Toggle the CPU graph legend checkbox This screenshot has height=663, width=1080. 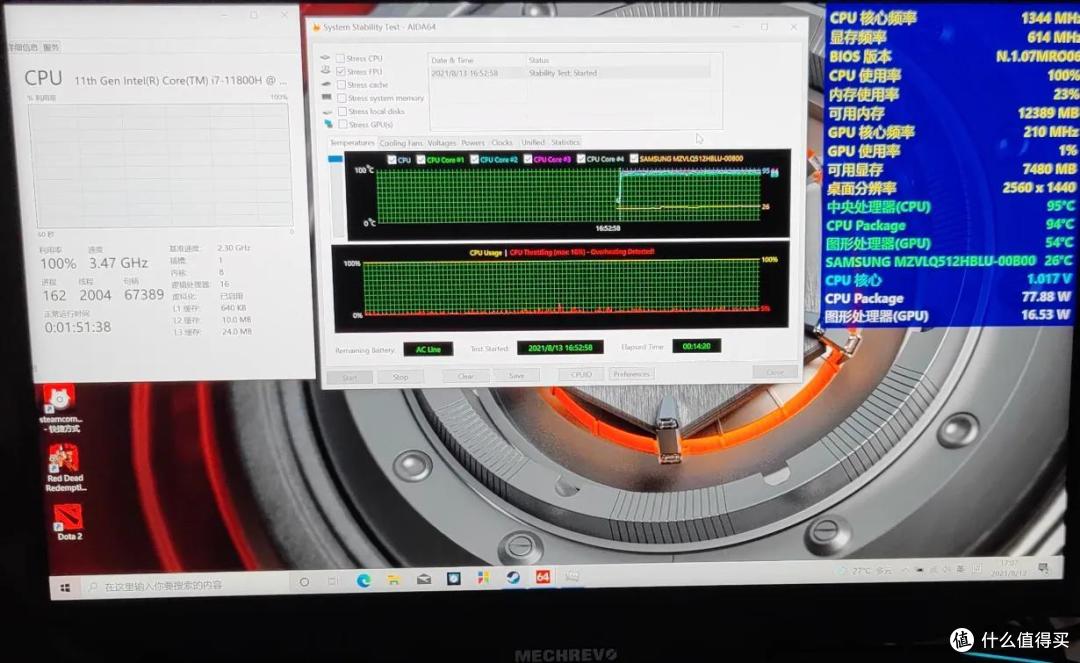click(x=392, y=160)
